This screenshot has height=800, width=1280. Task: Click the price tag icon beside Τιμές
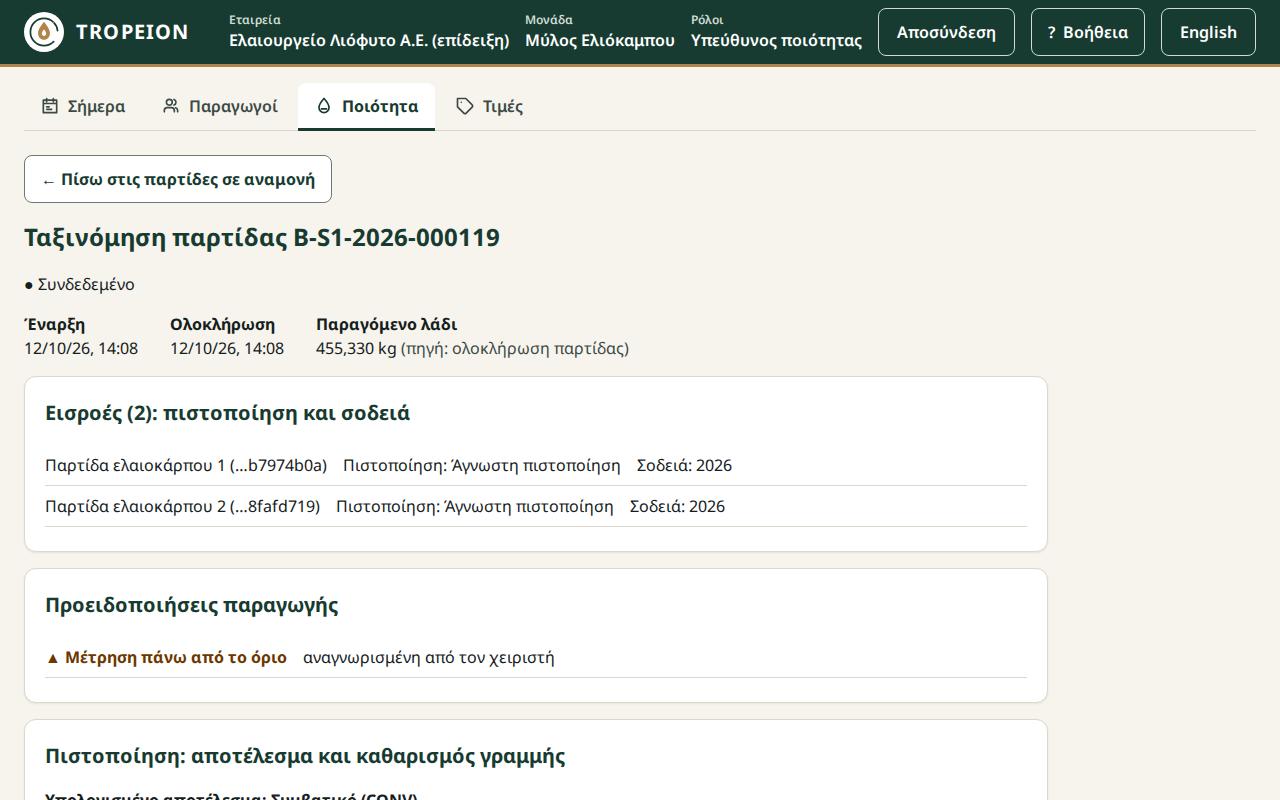pos(464,106)
